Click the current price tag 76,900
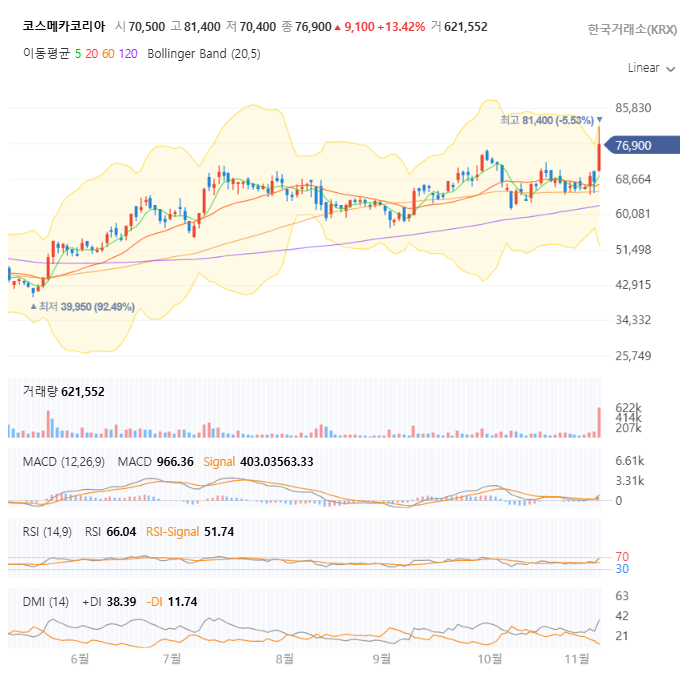 click(642, 145)
